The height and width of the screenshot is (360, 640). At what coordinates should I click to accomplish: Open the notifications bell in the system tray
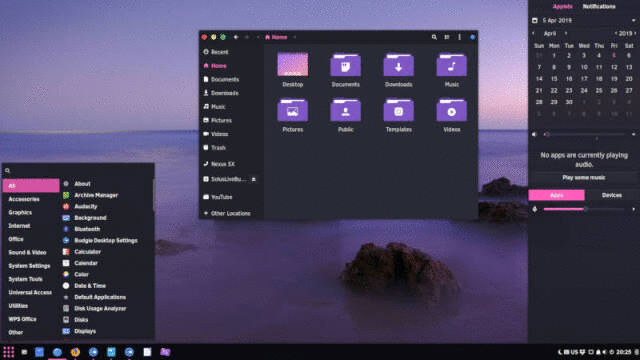pos(598,352)
